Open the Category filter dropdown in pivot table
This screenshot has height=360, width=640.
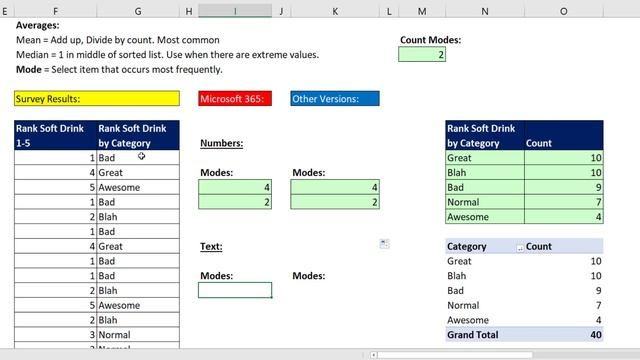pyautogui.click(x=520, y=248)
